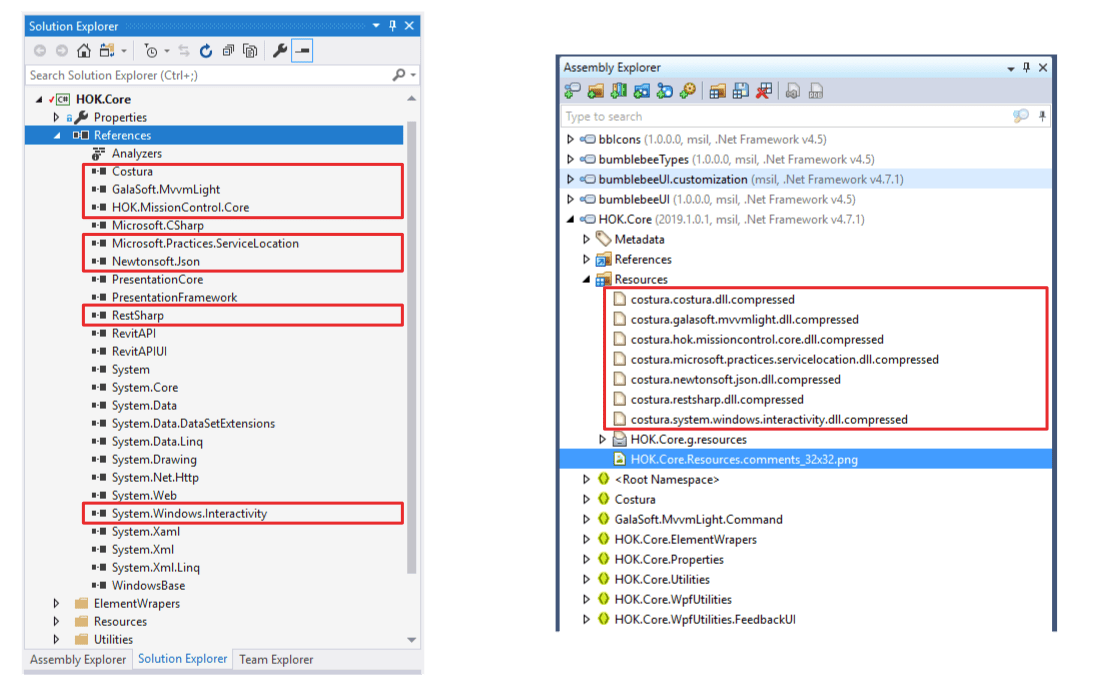Click the Properties wrench icon
This screenshot has width=1100, height=691.
pos(279,51)
